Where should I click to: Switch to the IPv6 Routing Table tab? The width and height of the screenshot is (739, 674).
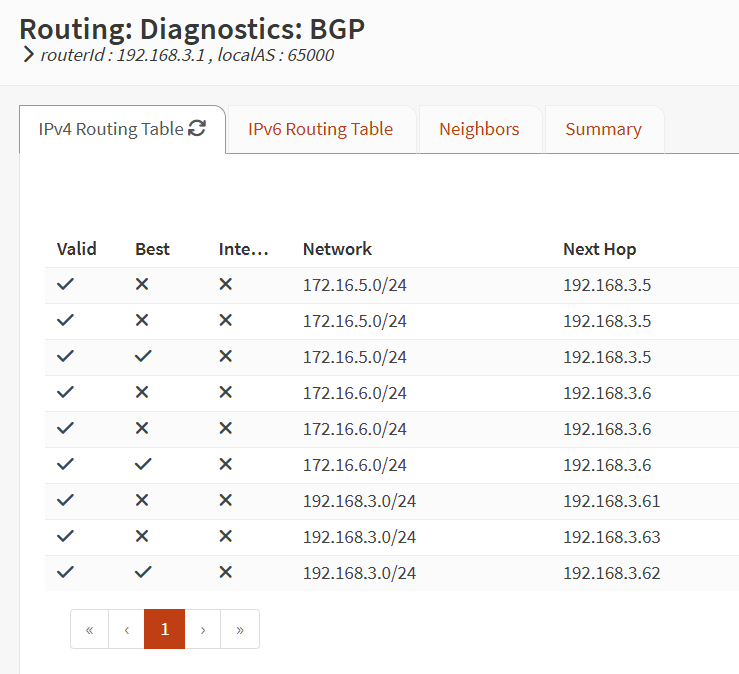[320, 129]
